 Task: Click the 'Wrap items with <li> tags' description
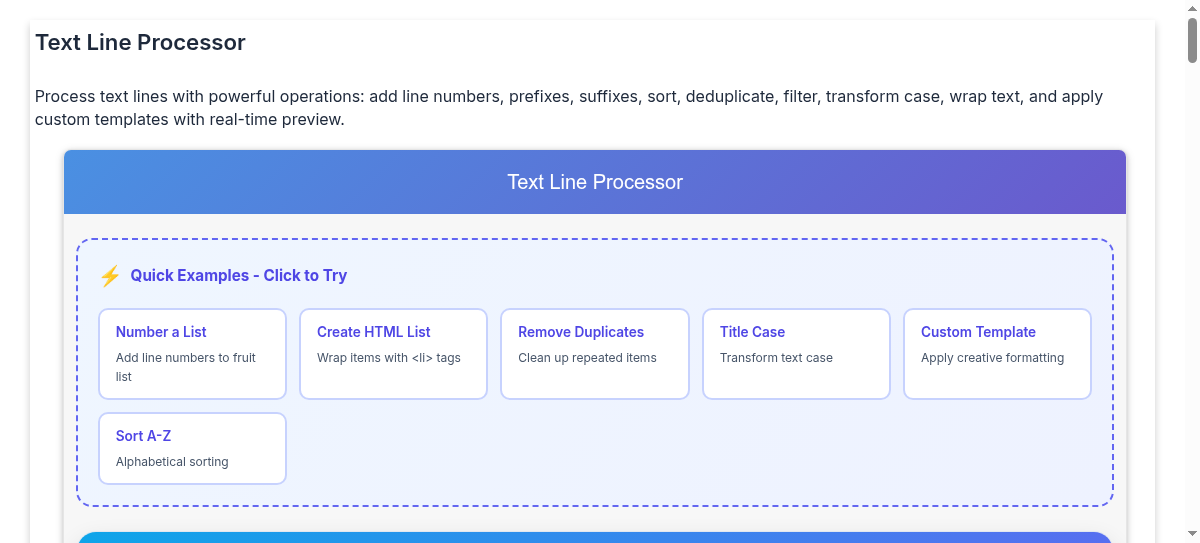pos(389,358)
